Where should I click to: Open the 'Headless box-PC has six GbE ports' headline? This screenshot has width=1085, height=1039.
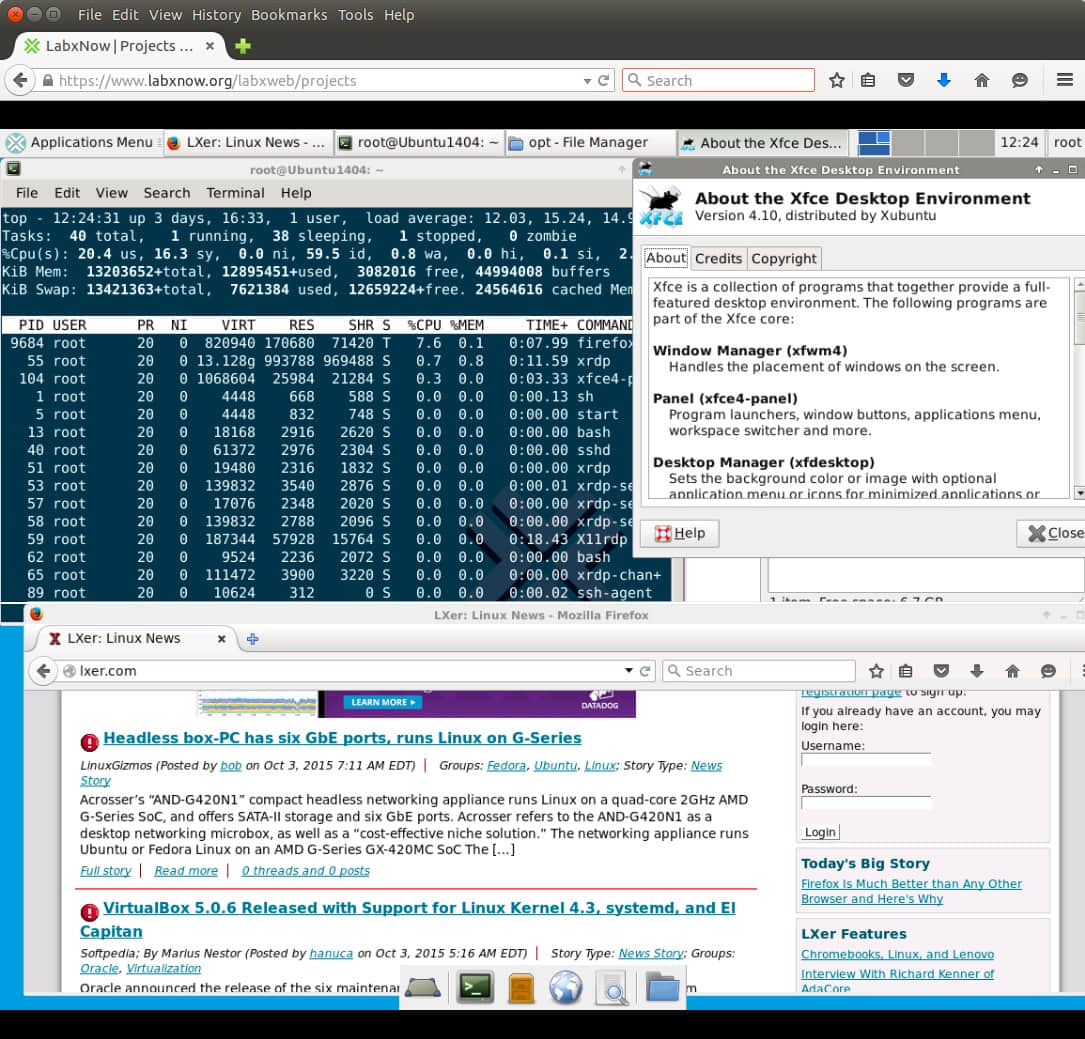pos(342,738)
